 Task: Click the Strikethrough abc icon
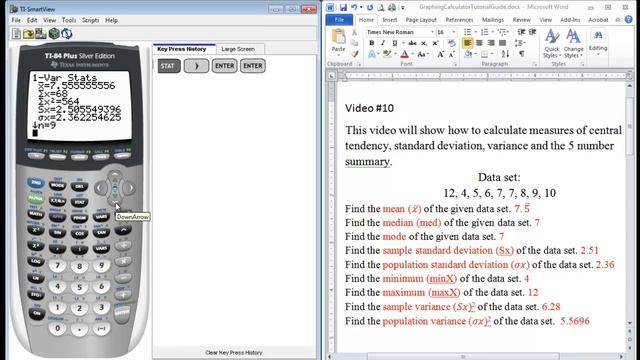[412, 43]
